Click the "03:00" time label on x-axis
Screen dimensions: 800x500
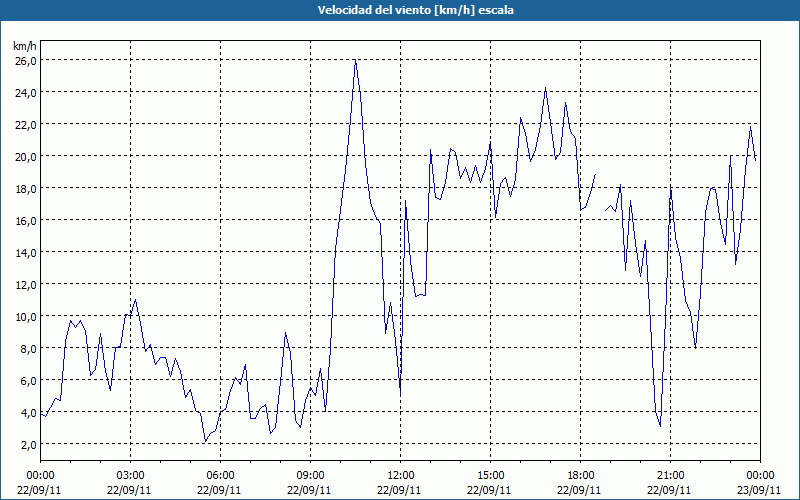pos(130,476)
